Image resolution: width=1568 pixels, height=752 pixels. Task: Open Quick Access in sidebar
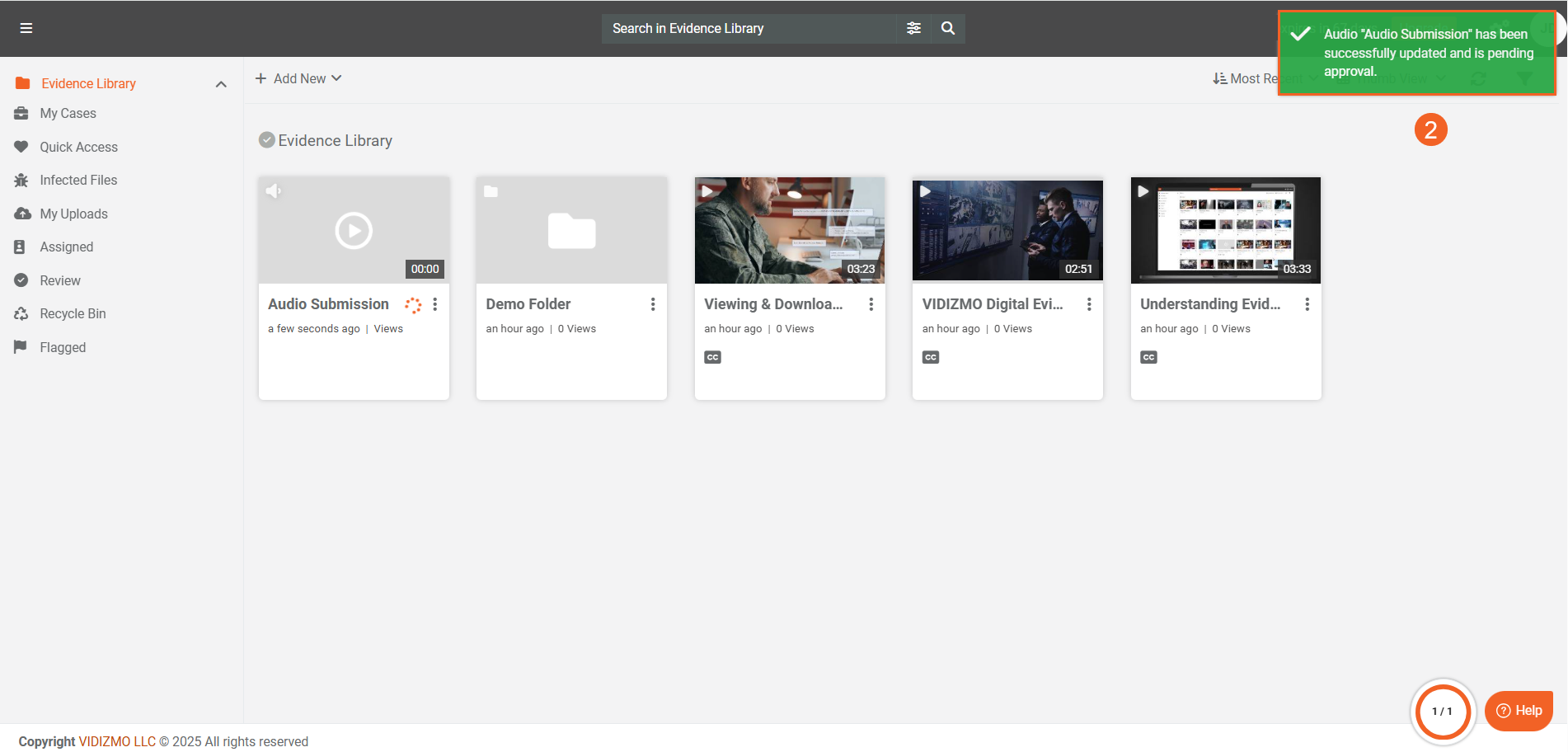pos(78,147)
